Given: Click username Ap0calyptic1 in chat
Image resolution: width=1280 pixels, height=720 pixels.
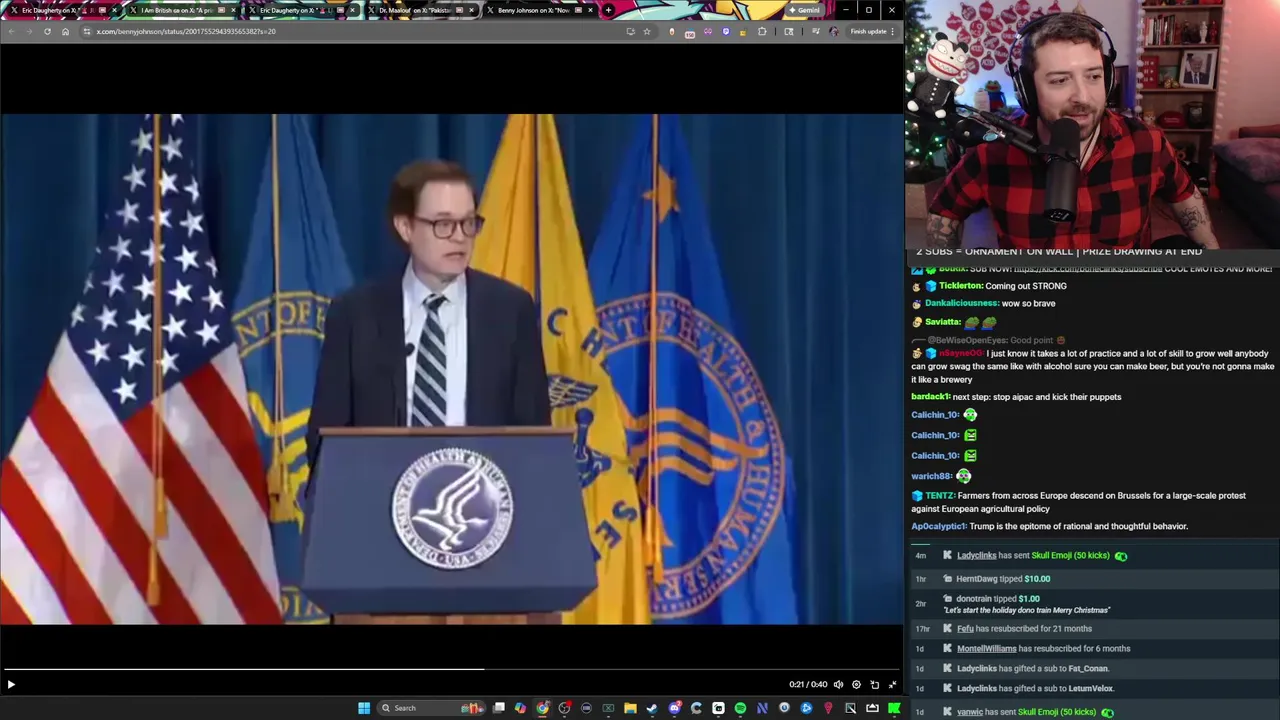Looking at the screenshot, I should click(939, 526).
